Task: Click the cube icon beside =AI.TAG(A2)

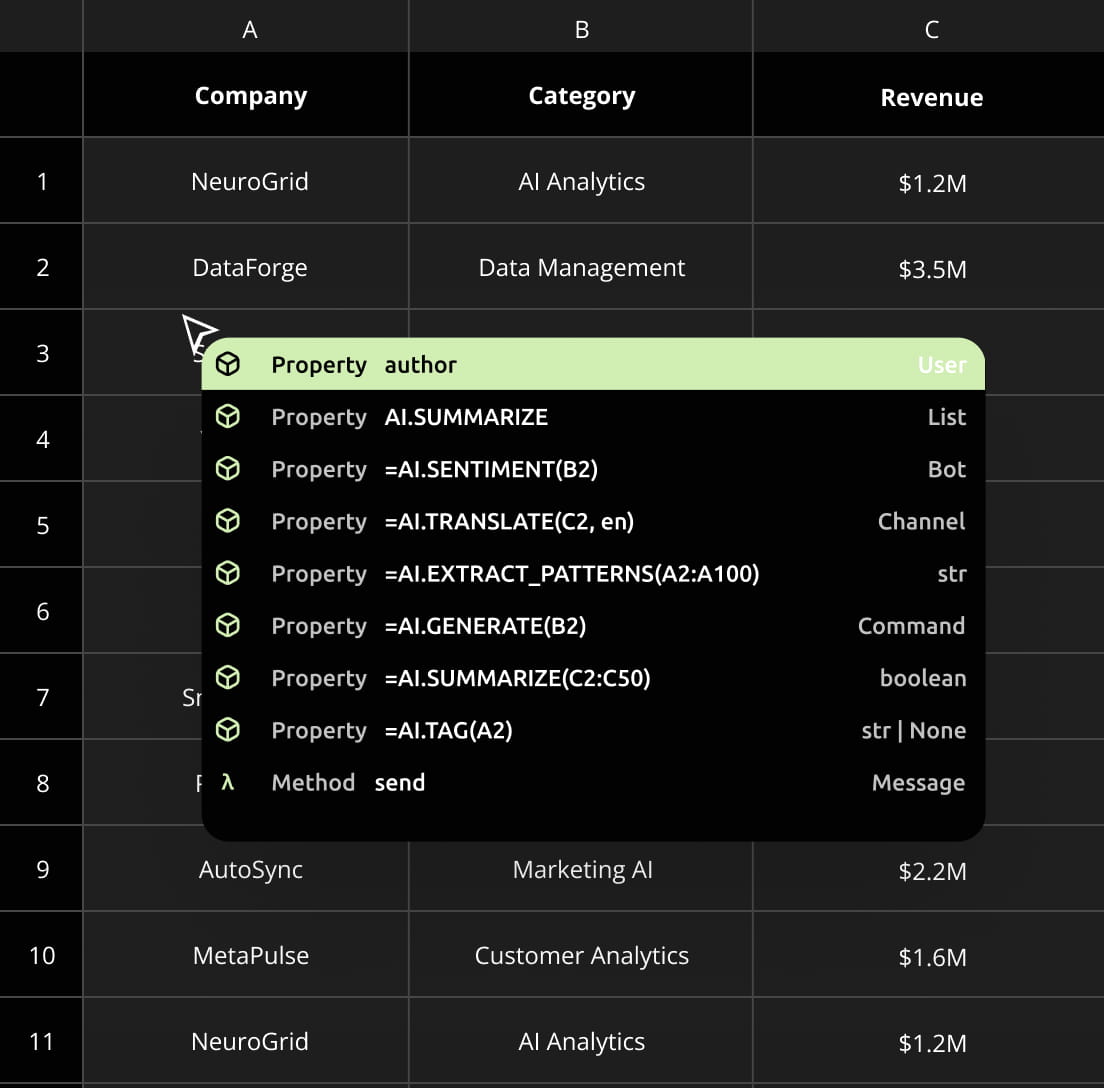Action: [x=227, y=729]
